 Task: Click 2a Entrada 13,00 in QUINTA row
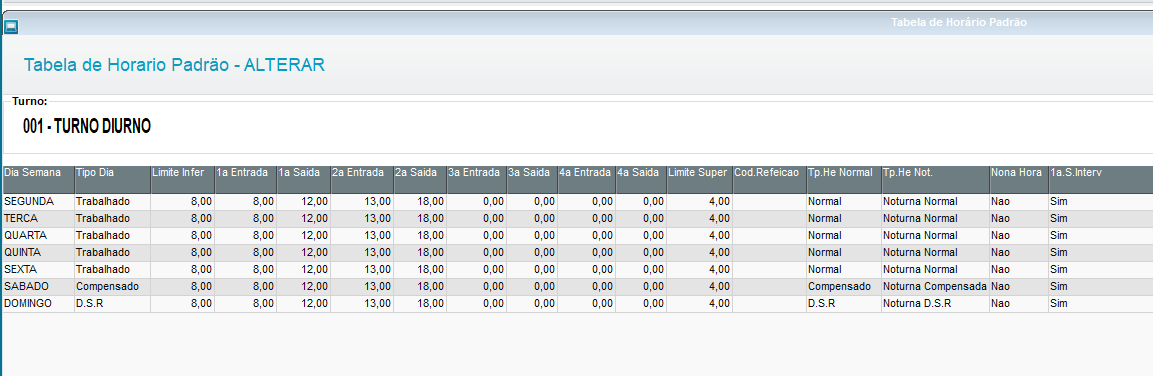tap(362, 252)
